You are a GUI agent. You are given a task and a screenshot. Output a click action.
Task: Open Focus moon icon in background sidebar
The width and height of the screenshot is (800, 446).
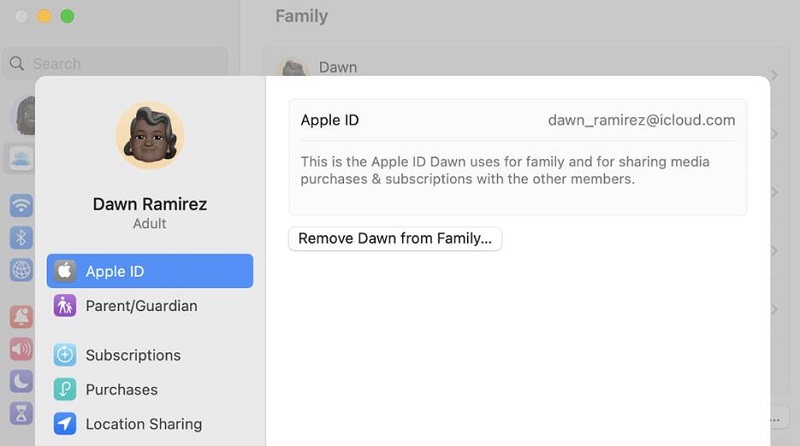(21, 381)
